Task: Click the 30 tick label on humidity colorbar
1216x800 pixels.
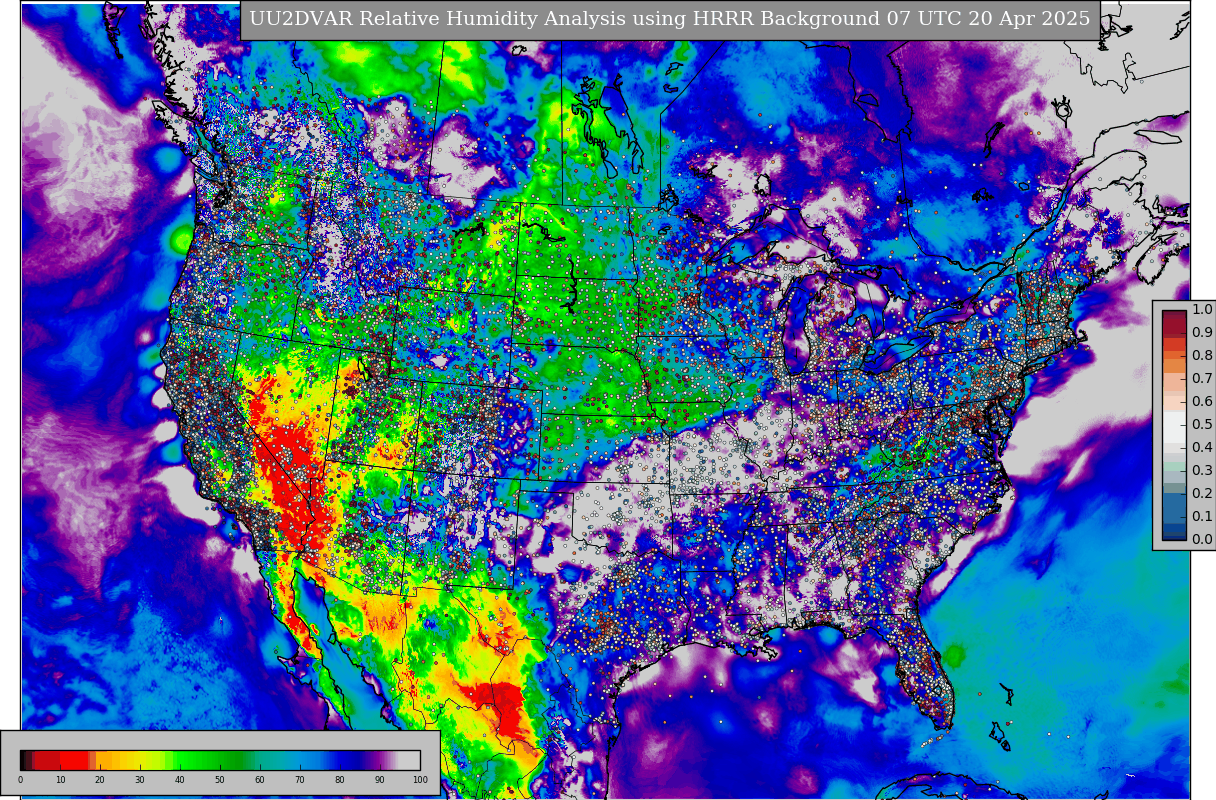Action: coord(140,780)
